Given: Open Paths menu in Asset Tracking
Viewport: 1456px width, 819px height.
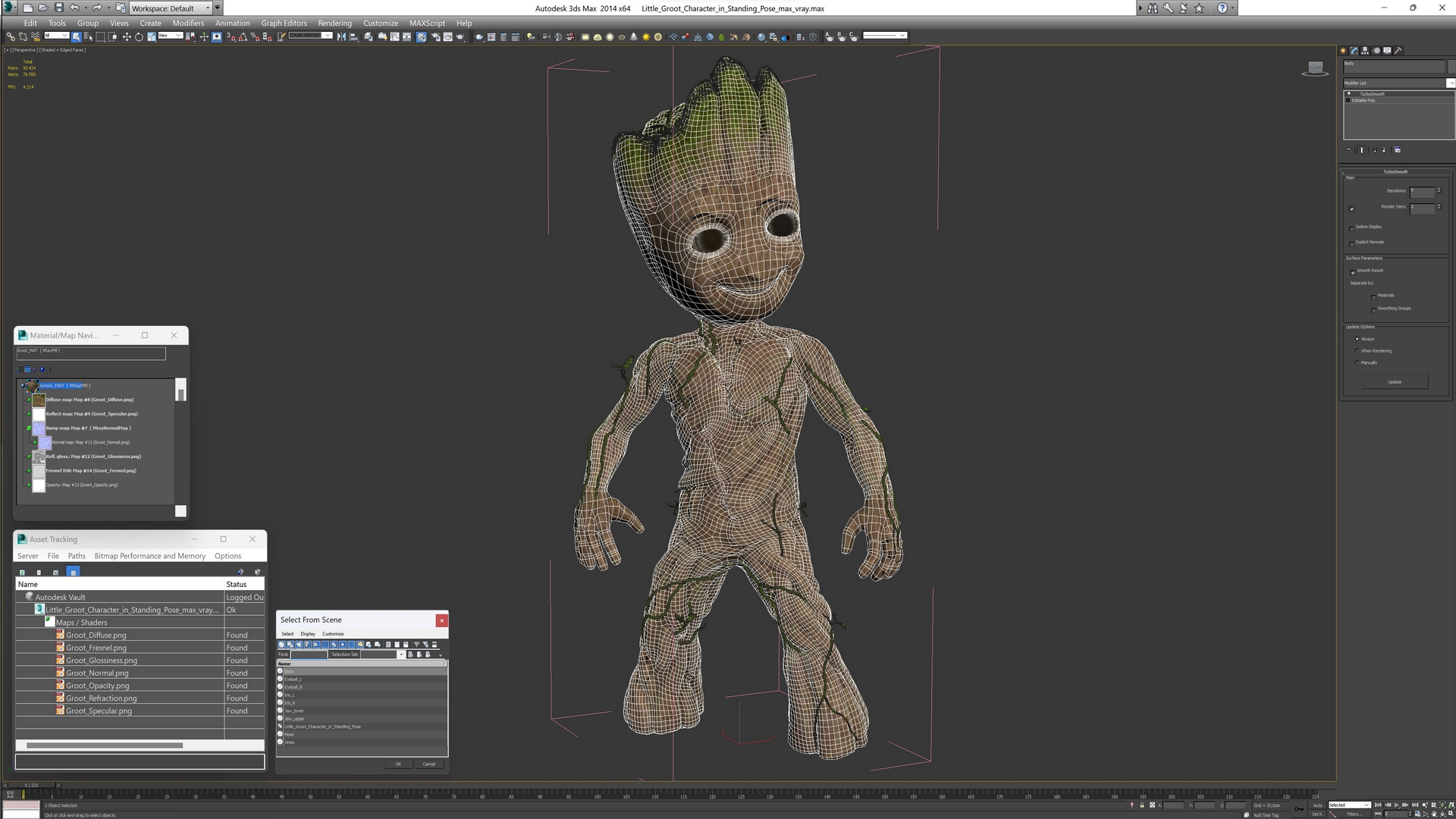Looking at the screenshot, I should click(x=77, y=556).
